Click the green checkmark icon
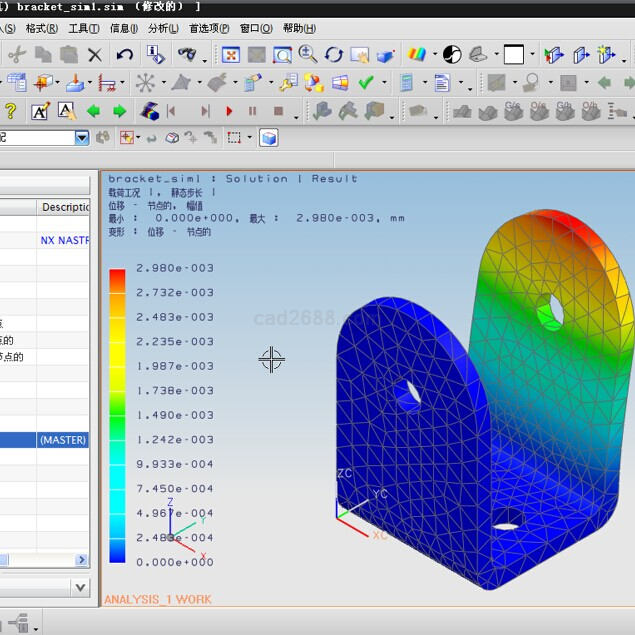This screenshot has height=635, width=635. [366, 83]
